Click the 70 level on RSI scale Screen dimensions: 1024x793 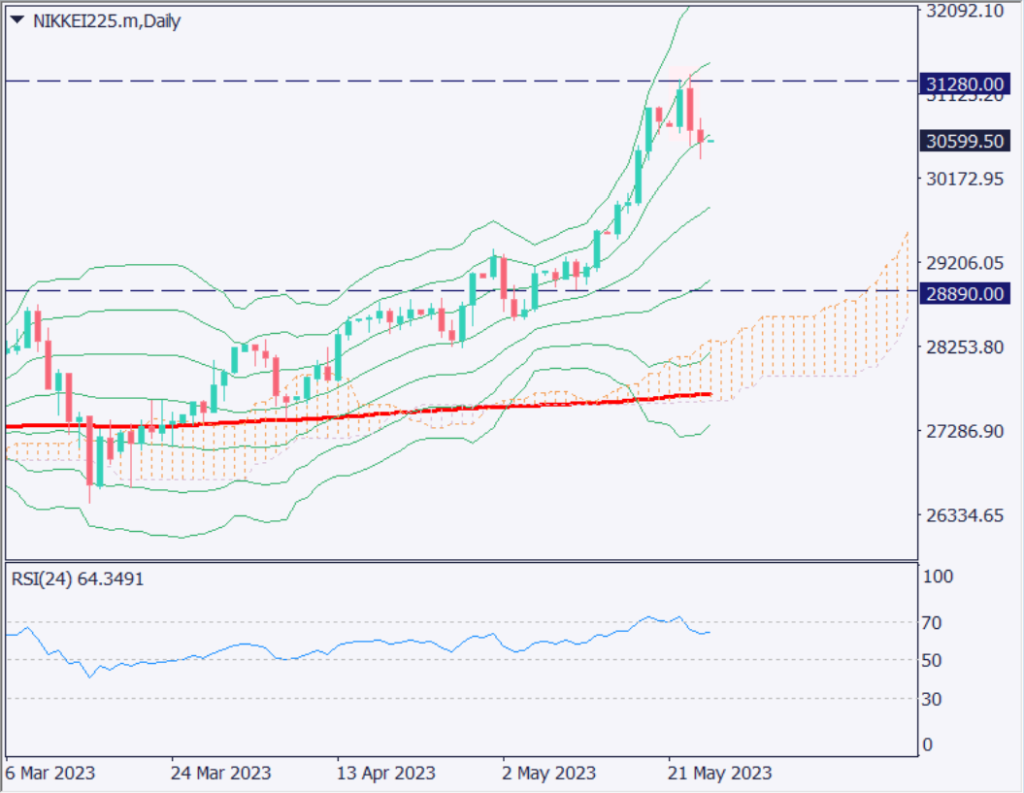pyautogui.click(x=932, y=623)
